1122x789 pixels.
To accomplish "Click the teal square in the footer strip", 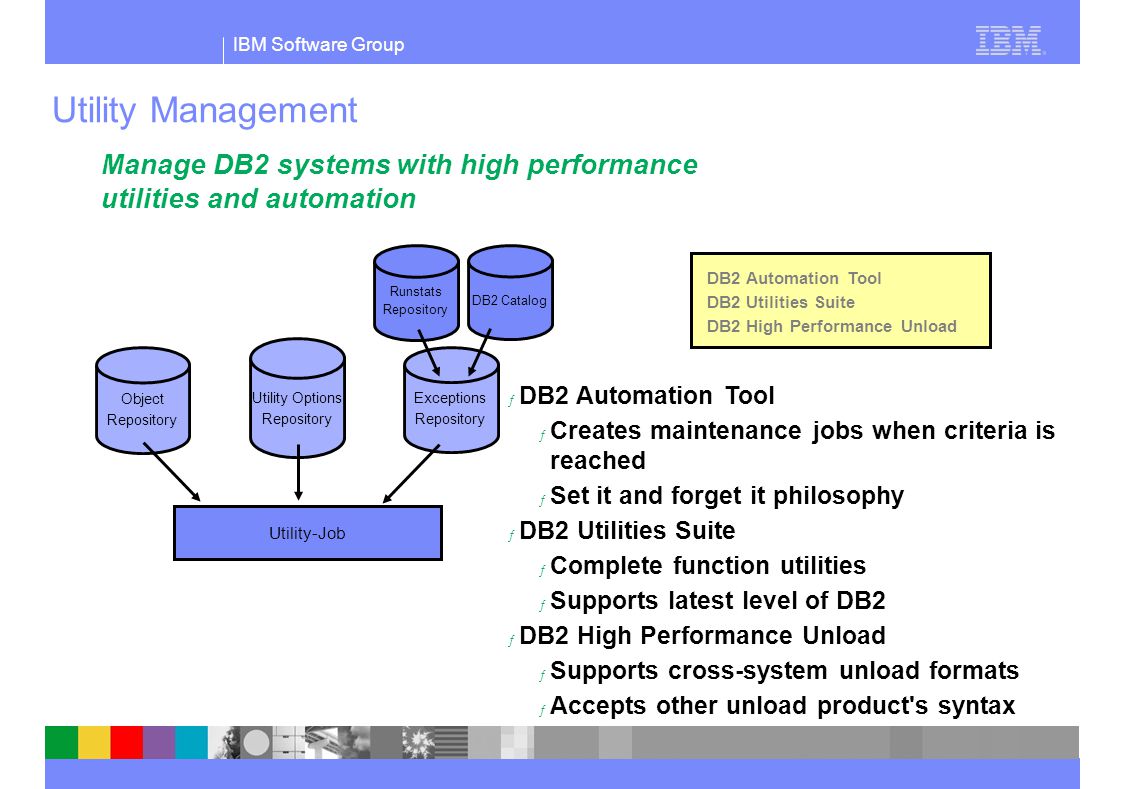I will point(192,743).
